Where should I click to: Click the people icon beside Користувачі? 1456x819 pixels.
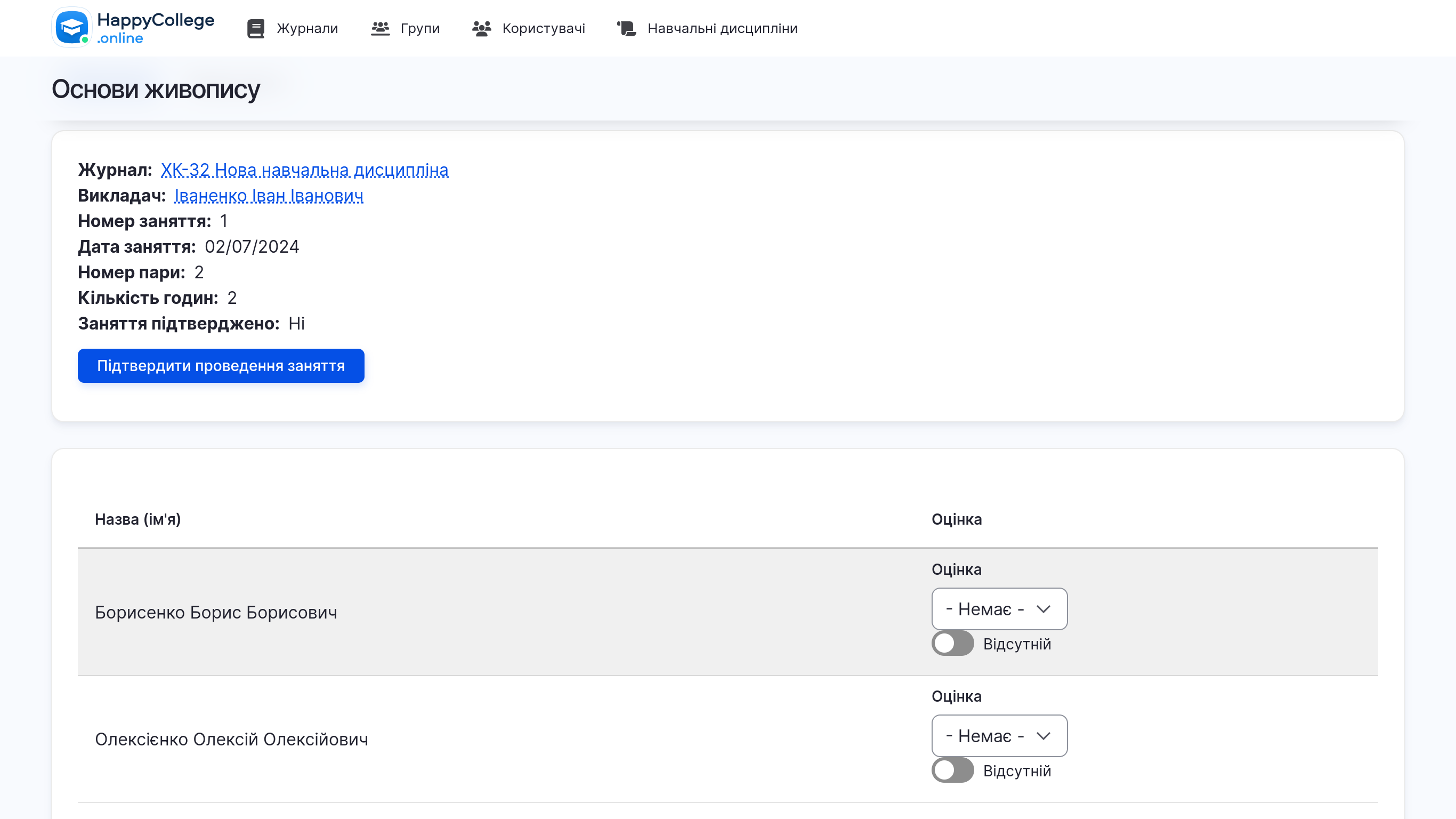pyautogui.click(x=482, y=28)
